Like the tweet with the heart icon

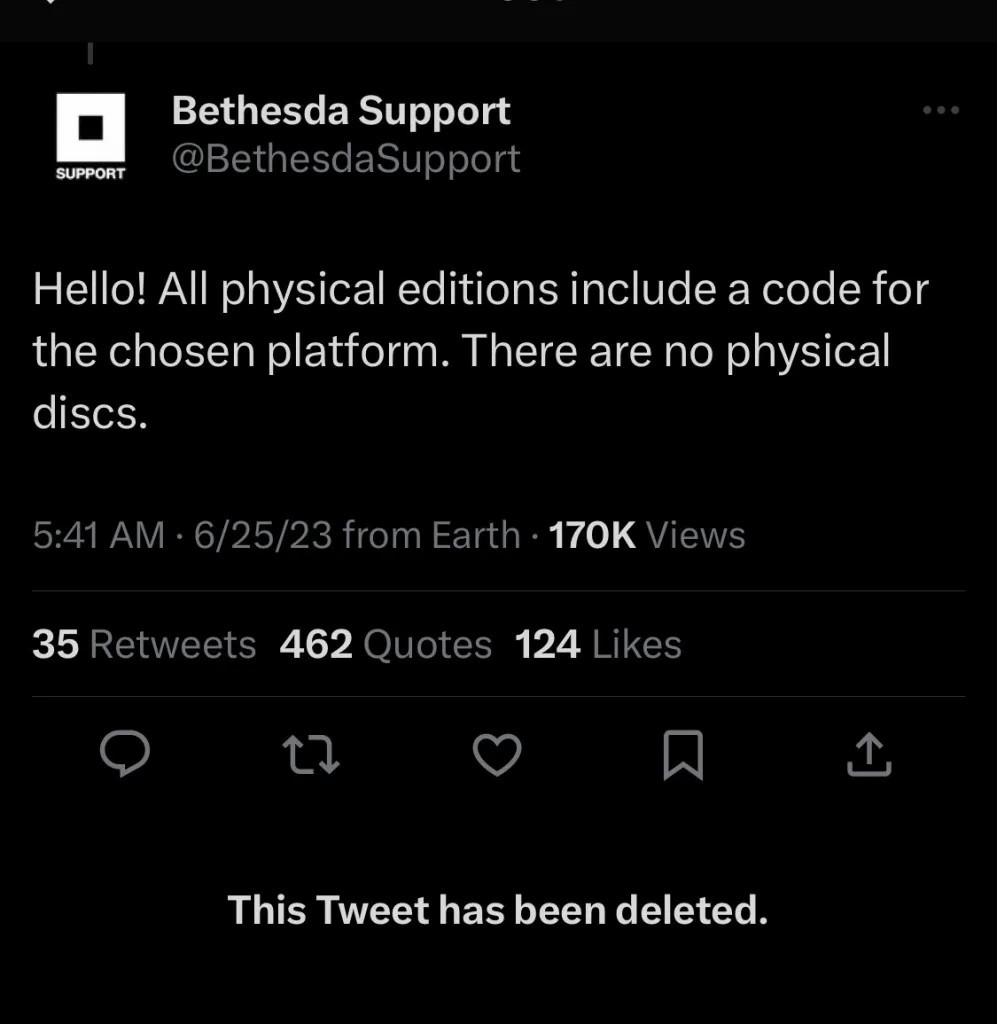pyautogui.click(x=497, y=755)
